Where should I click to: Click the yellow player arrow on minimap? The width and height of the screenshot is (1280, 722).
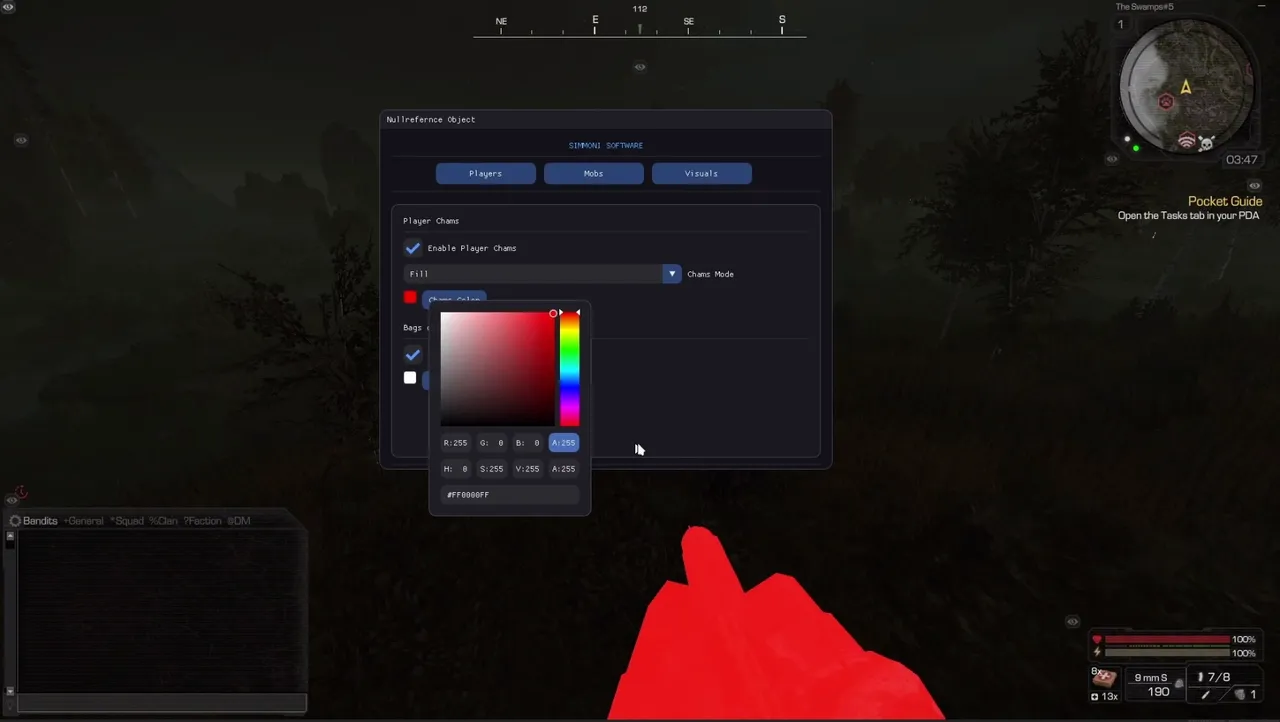point(1186,87)
